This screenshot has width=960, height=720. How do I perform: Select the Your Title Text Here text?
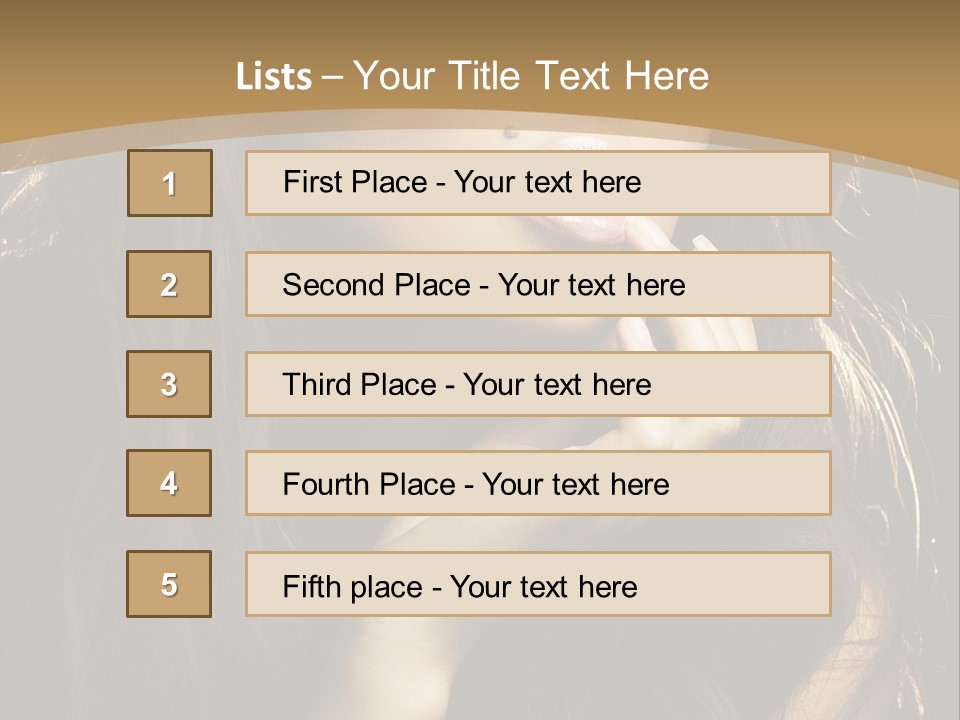pos(531,76)
